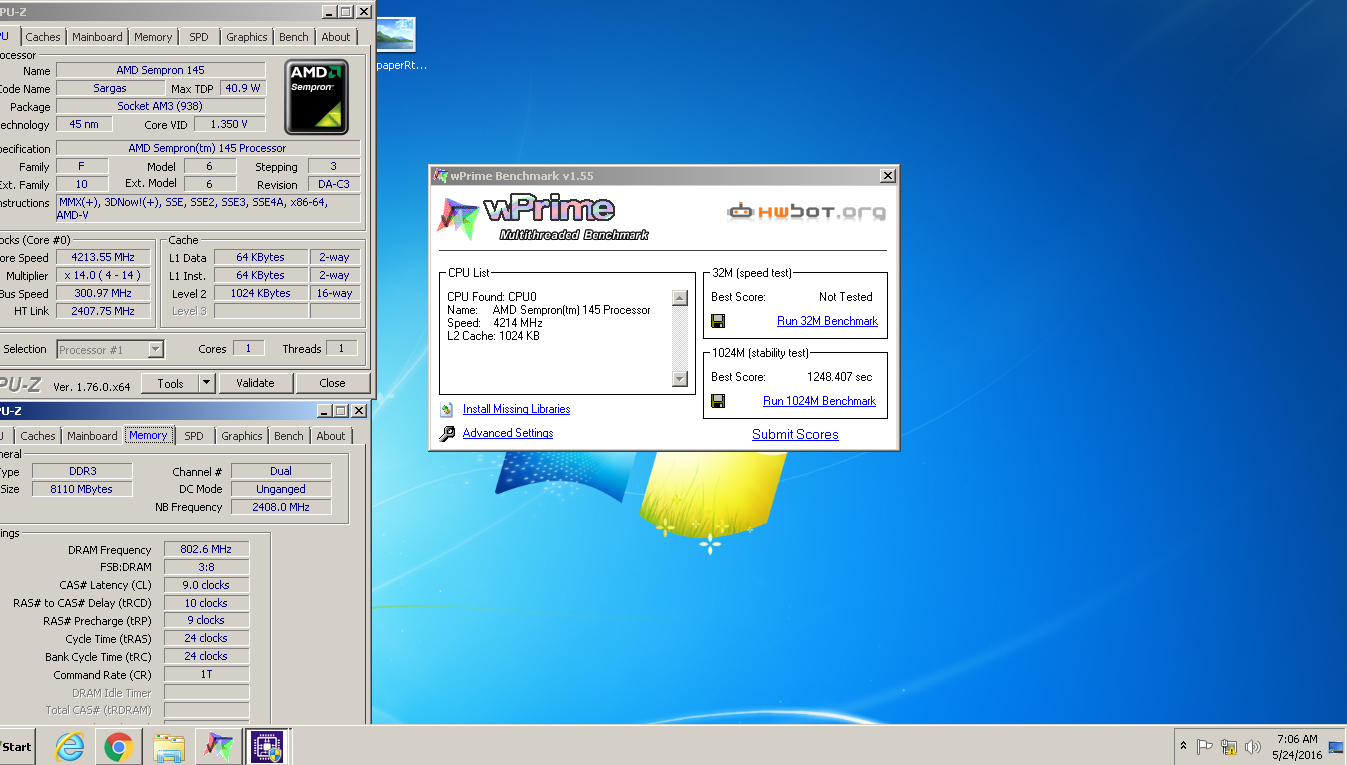
Task: Expand the Tools dropdown arrow in CPU-Z
Action: point(207,383)
